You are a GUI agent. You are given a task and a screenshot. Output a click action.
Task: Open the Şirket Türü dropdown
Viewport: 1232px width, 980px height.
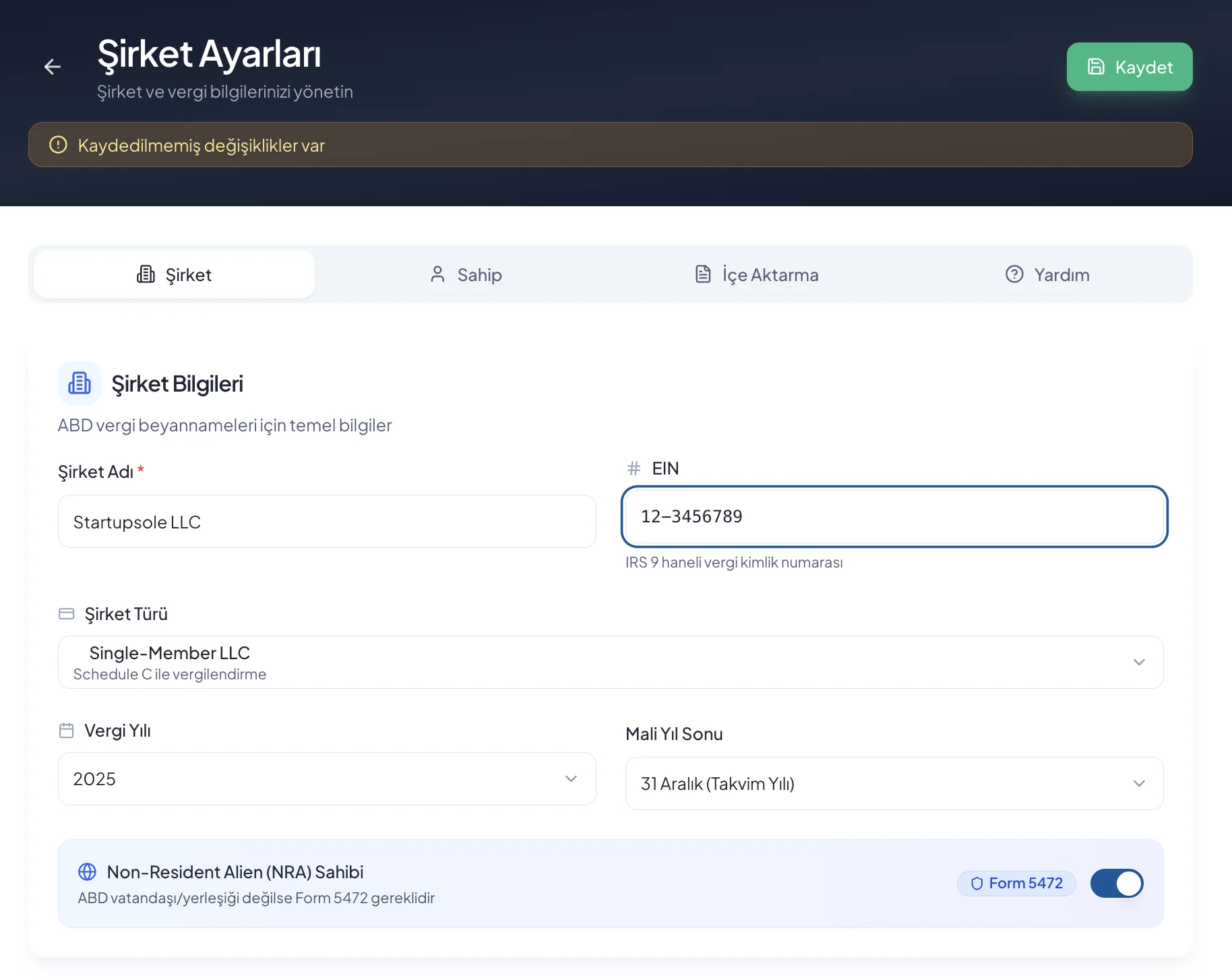(611, 662)
